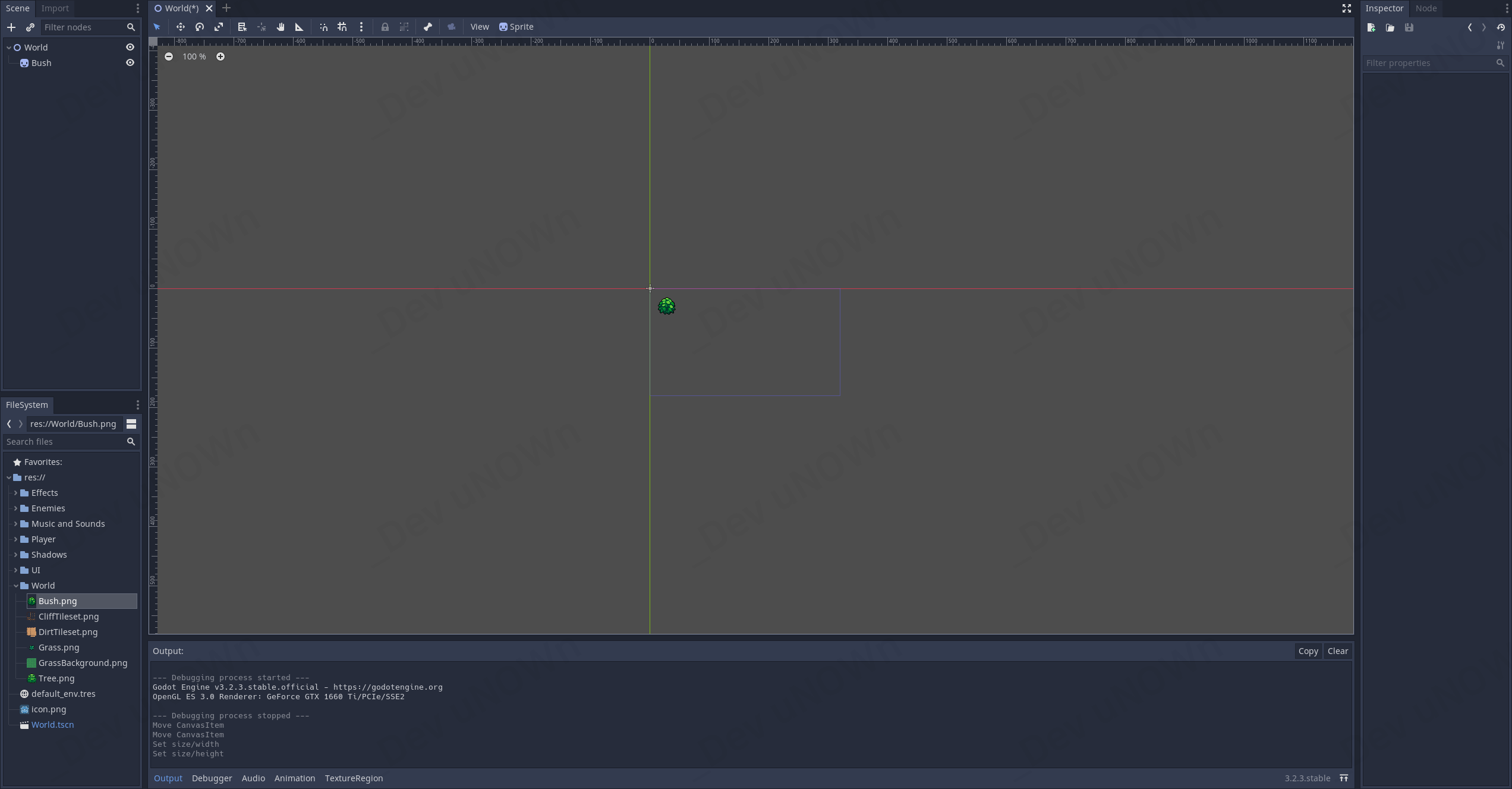
Task: Click the add node plus icon
Action: (11, 27)
